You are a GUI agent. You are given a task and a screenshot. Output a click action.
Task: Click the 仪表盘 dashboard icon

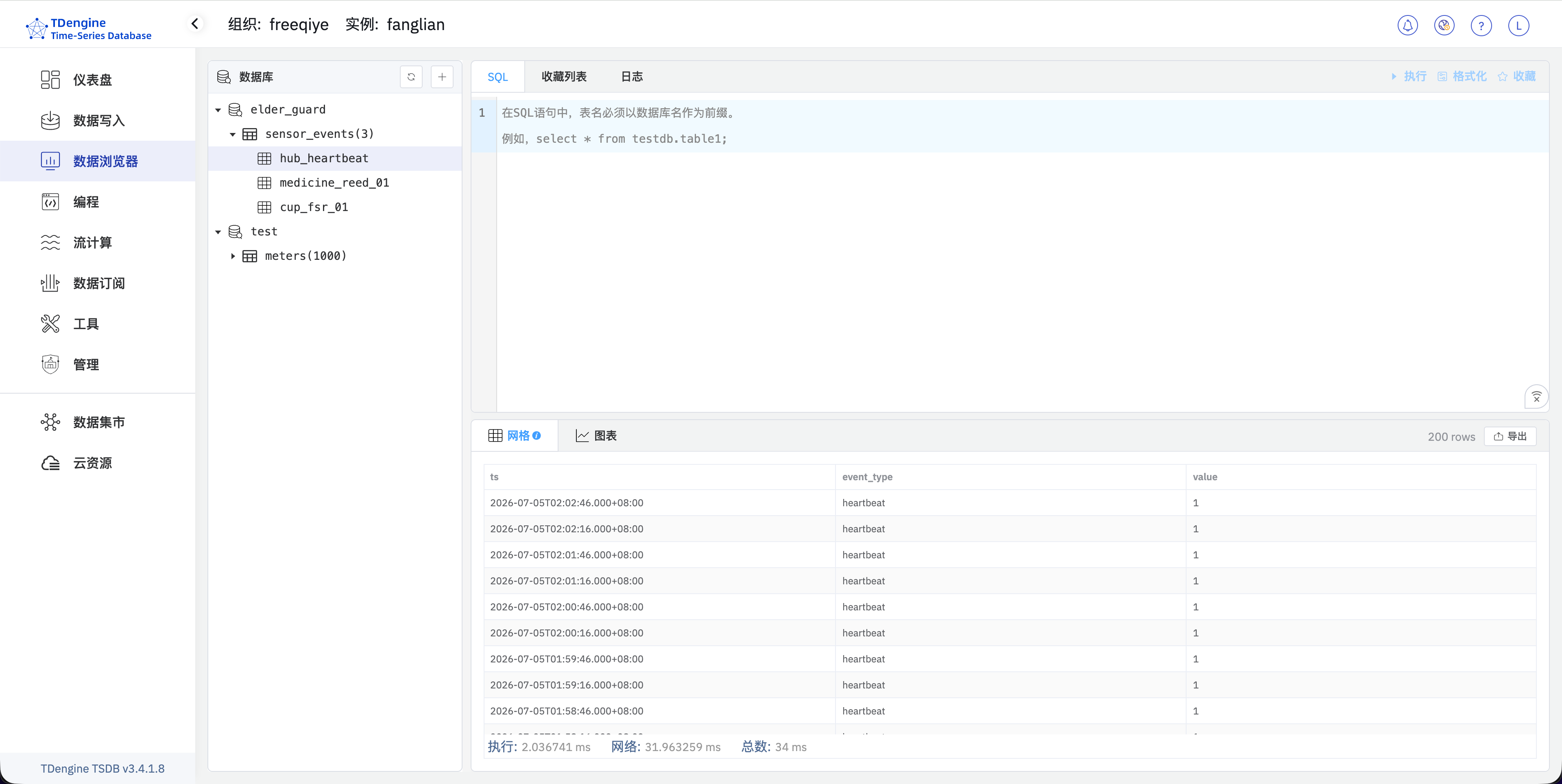pyautogui.click(x=50, y=79)
